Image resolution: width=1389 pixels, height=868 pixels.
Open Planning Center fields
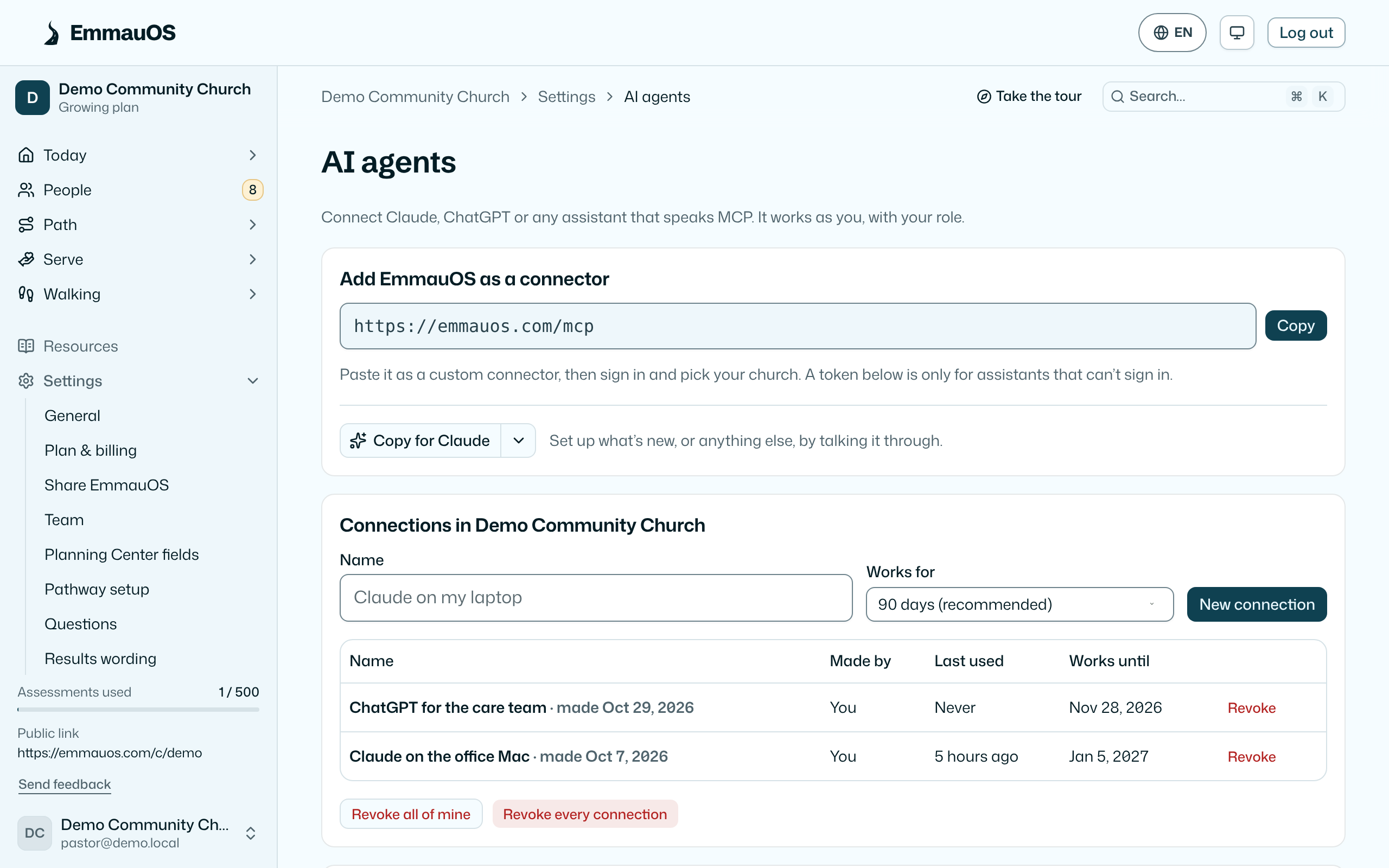pos(122,554)
